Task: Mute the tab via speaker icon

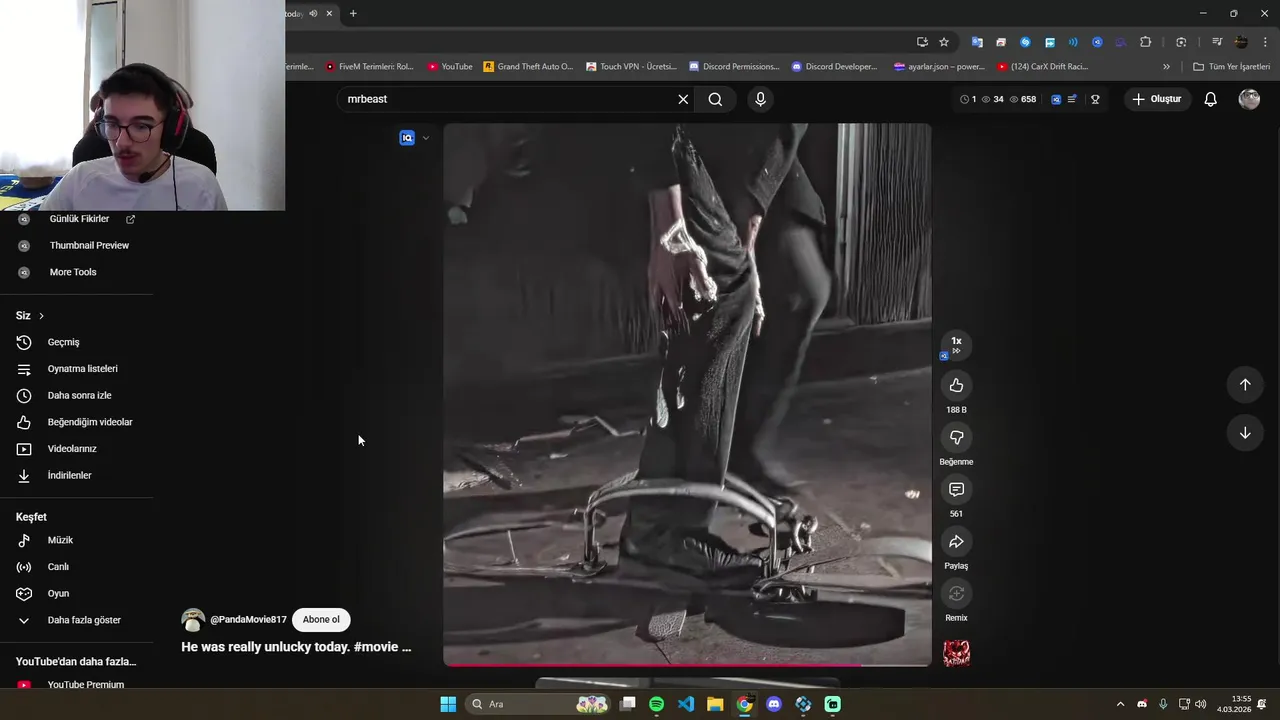Action: click(x=313, y=13)
